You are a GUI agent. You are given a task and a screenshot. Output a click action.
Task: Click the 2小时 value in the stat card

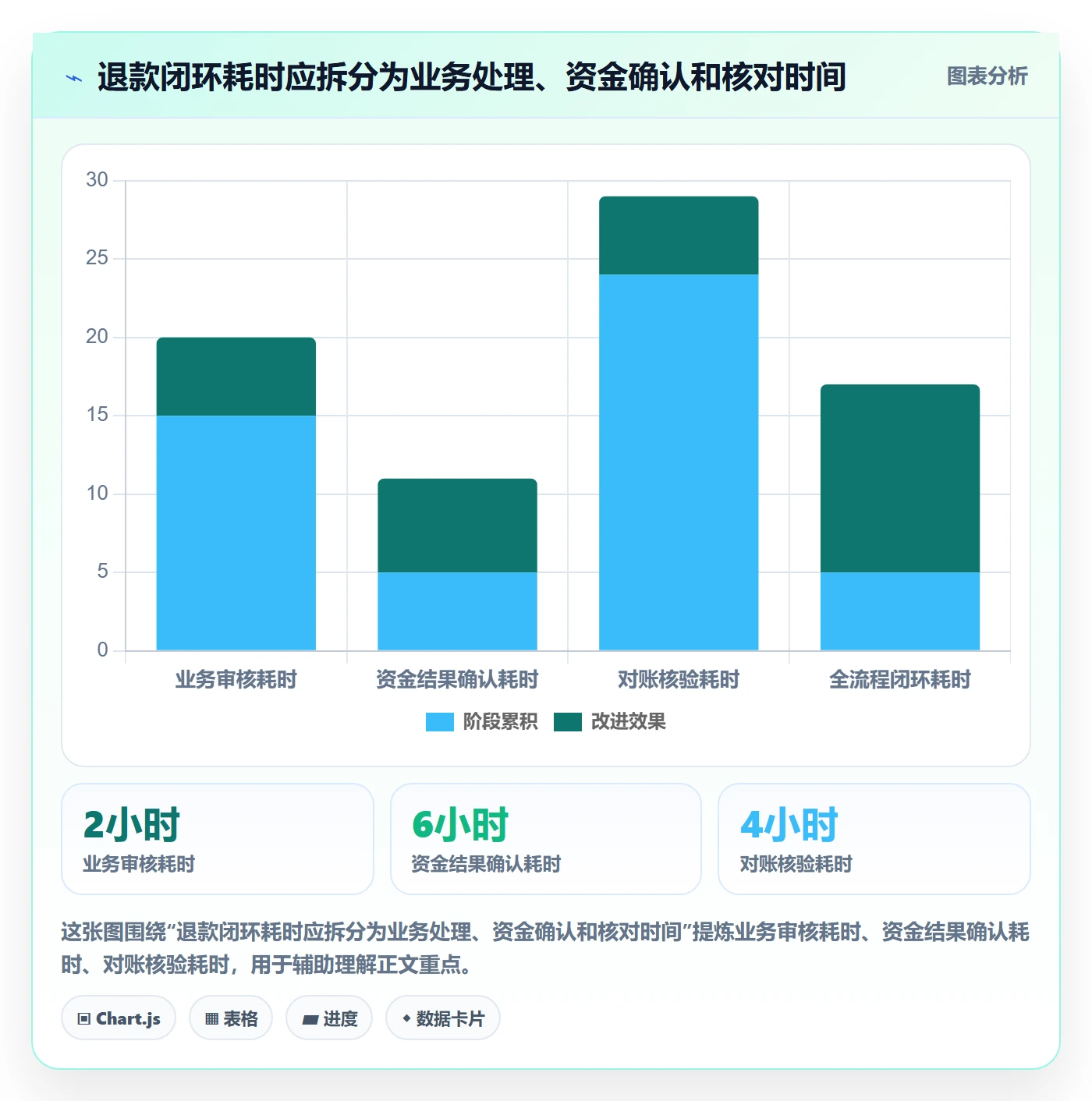pos(132,825)
